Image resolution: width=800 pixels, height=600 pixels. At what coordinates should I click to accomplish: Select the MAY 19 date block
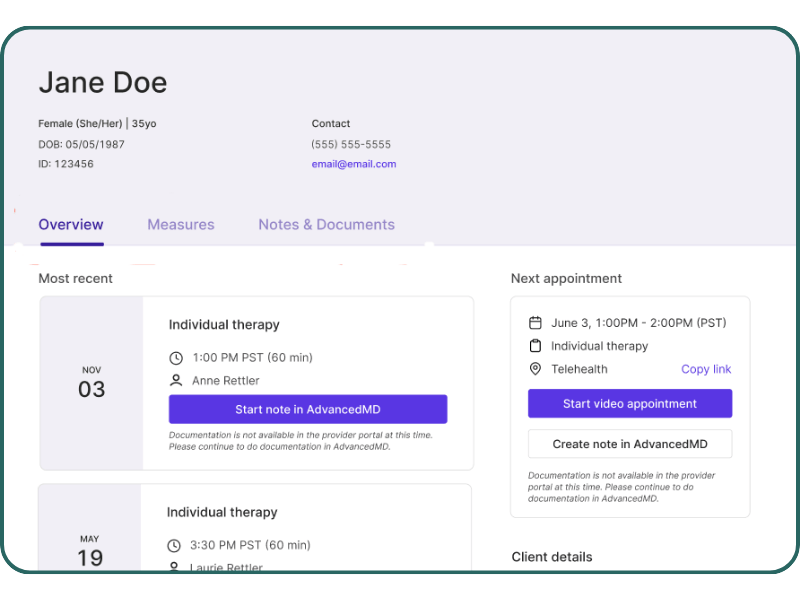90,528
